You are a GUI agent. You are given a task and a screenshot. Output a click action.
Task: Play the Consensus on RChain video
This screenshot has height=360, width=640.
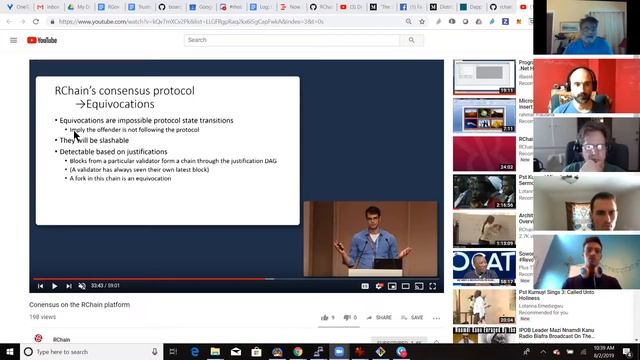[x=54, y=286]
